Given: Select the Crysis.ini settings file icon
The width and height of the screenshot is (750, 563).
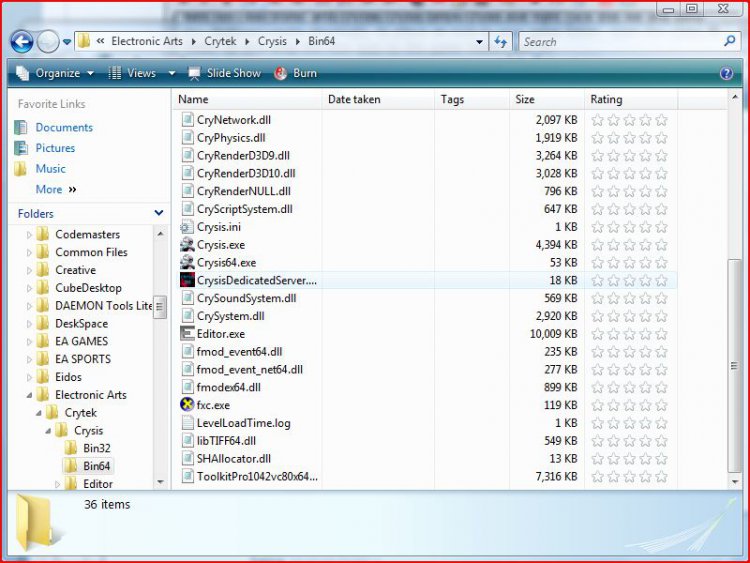Looking at the screenshot, I should point(187,227).
